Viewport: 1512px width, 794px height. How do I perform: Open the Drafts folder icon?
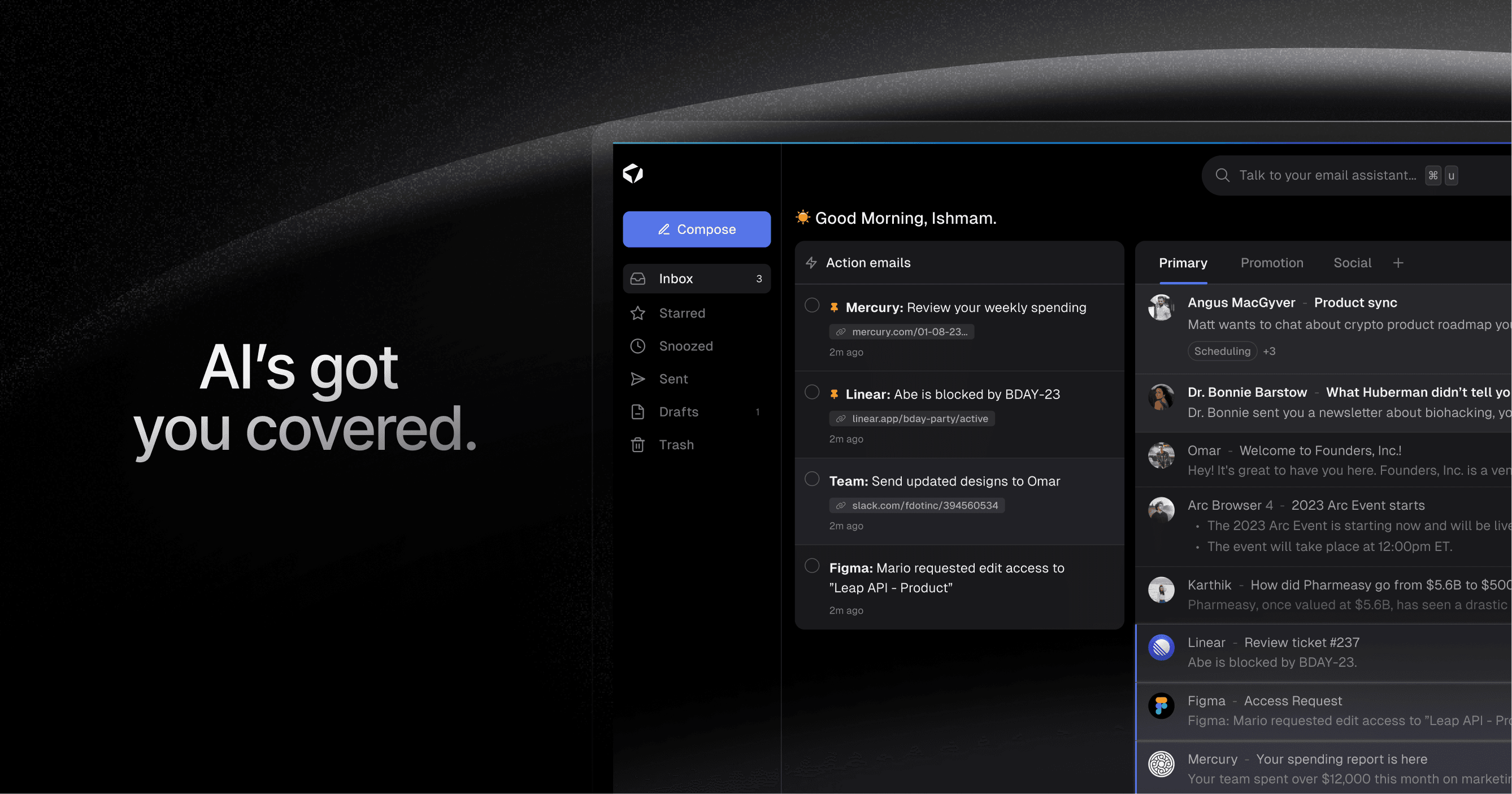pyautogui.click(x=639, y=411)
